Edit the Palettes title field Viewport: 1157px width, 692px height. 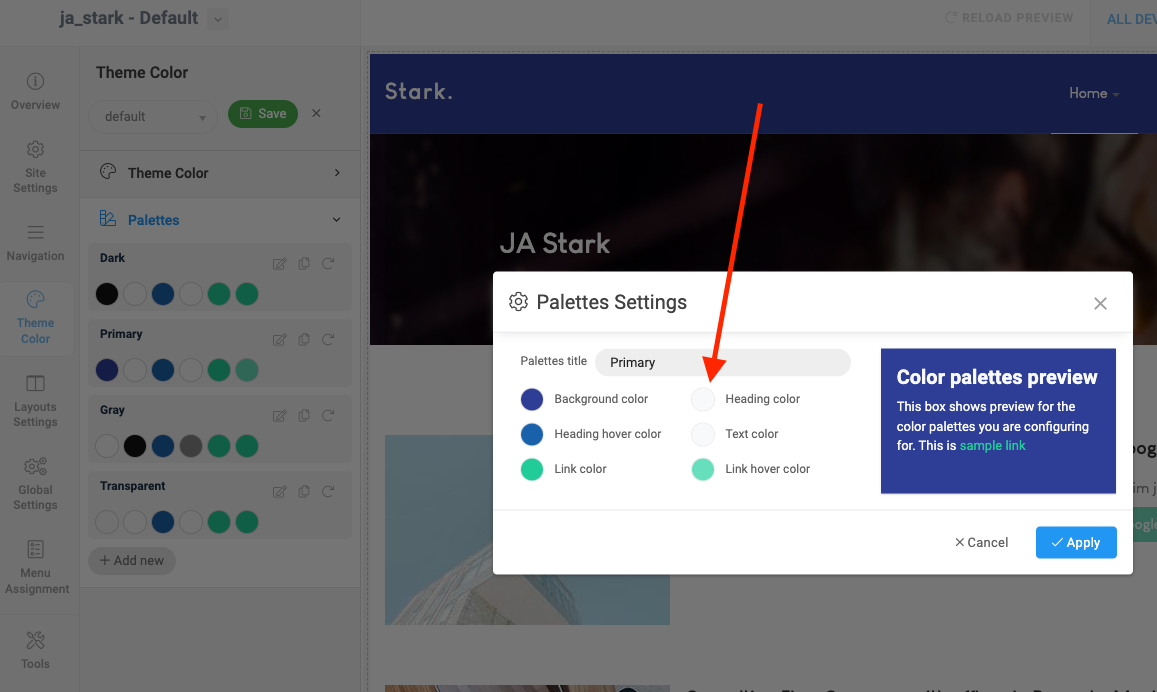pos(722,362)
